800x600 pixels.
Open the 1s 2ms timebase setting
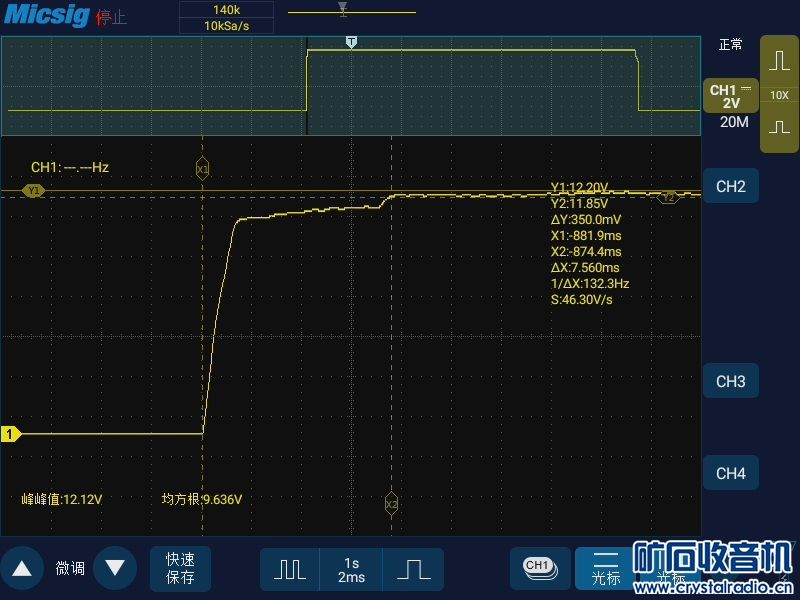click(x=351, y=569)
